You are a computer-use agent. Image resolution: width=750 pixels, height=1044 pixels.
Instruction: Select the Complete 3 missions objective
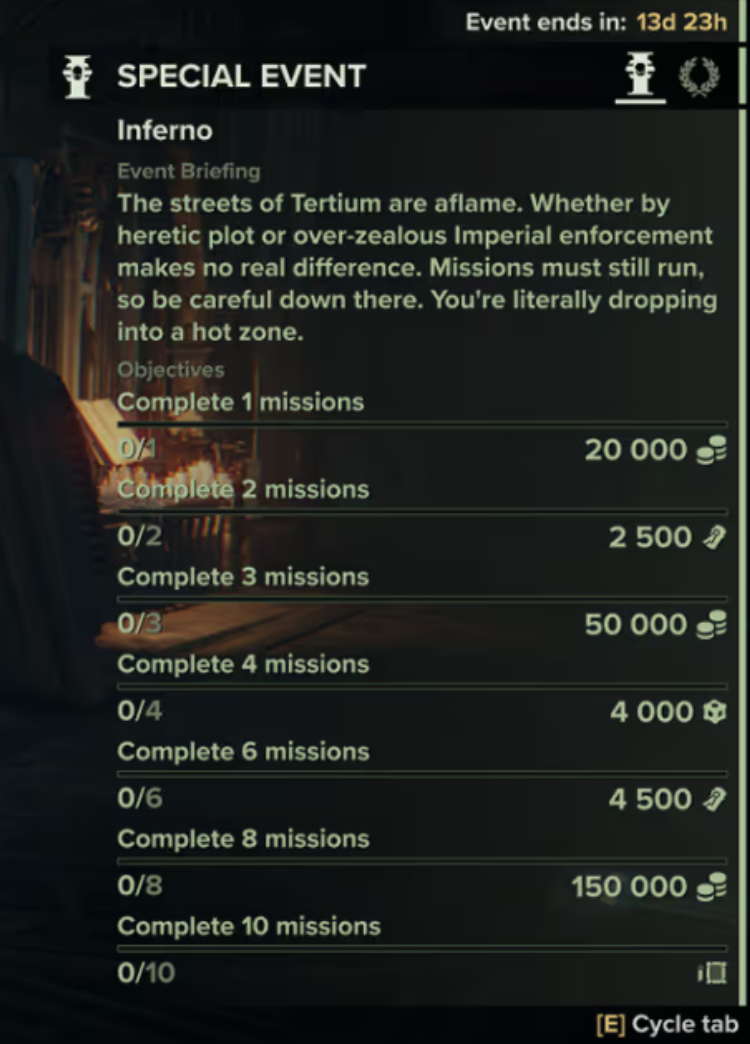coord(243,577)
